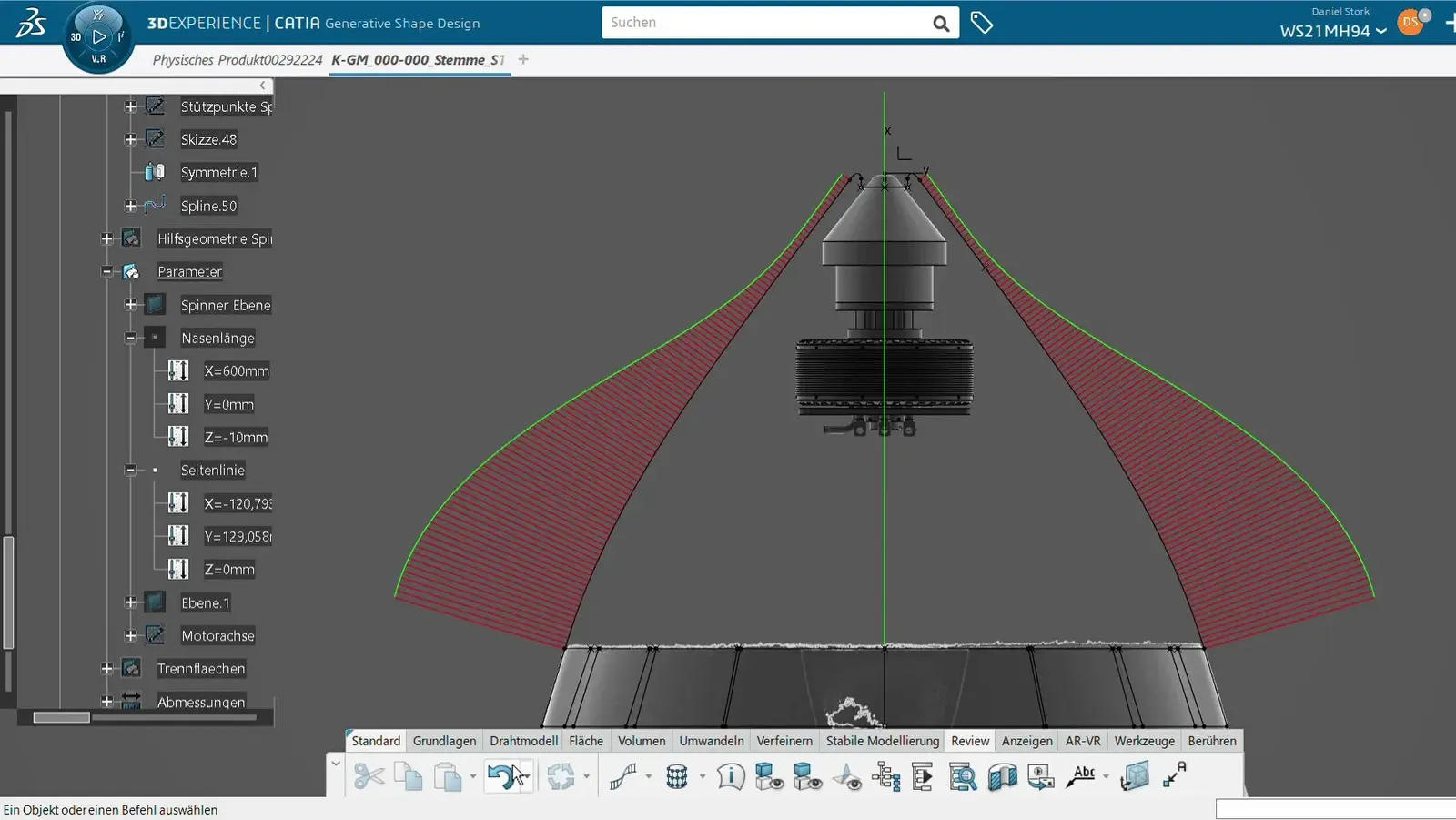Collapse the Nasenlänge node
1456x820 pixels.
tap(130, 338)
